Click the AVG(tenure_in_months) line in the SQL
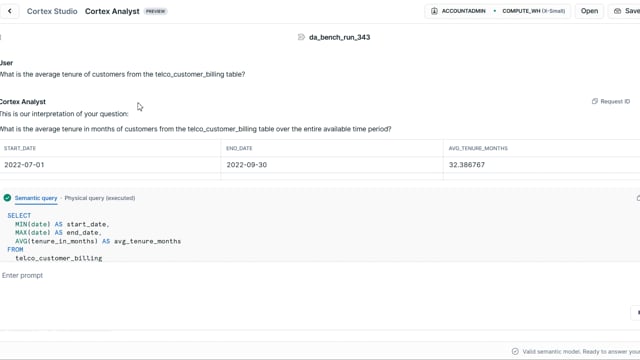Viewport: 640px width, 360px height. point(98,241)
